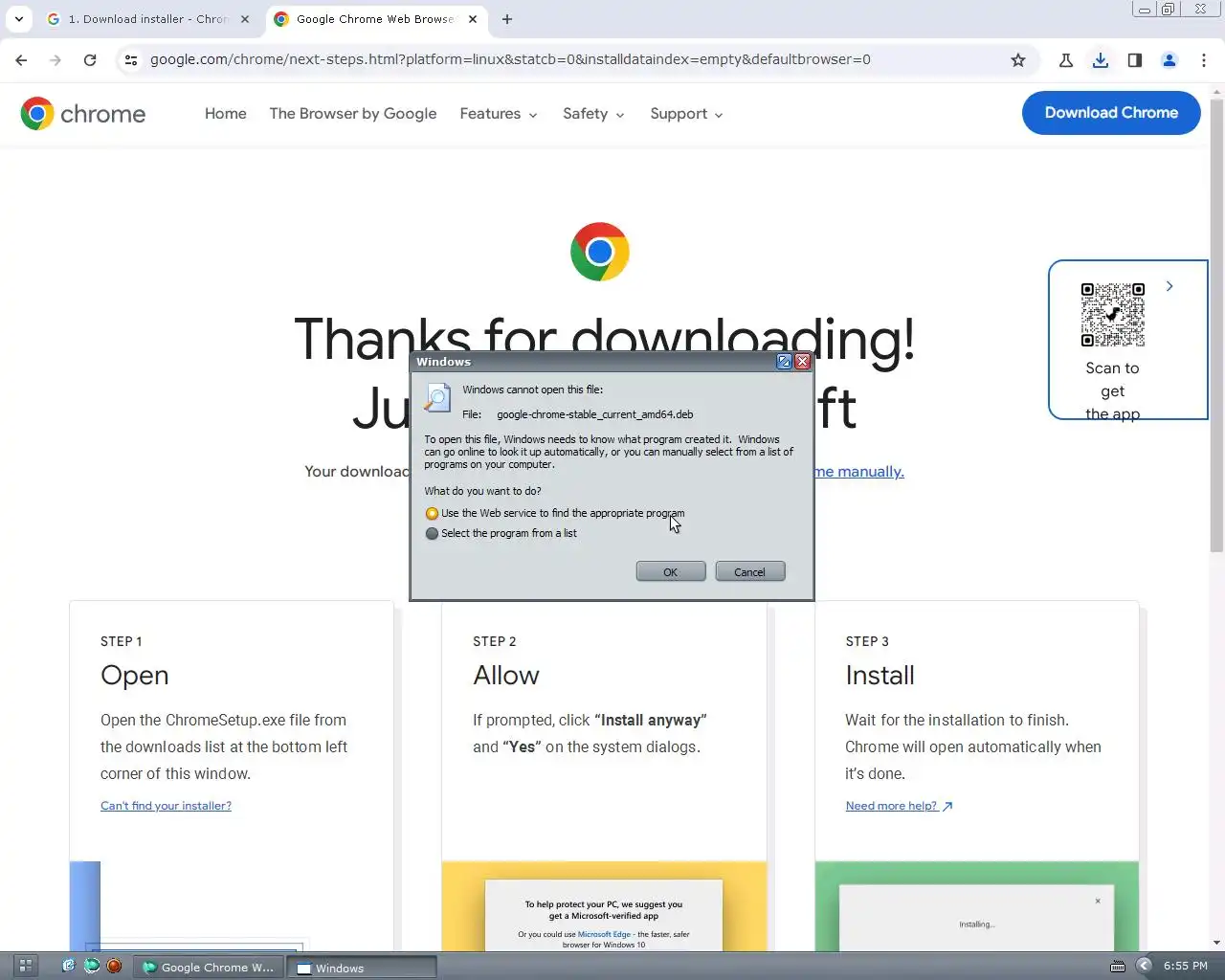Close the '1. Download installer' tab
1225x980 pixels.
(x=245, y=19)
